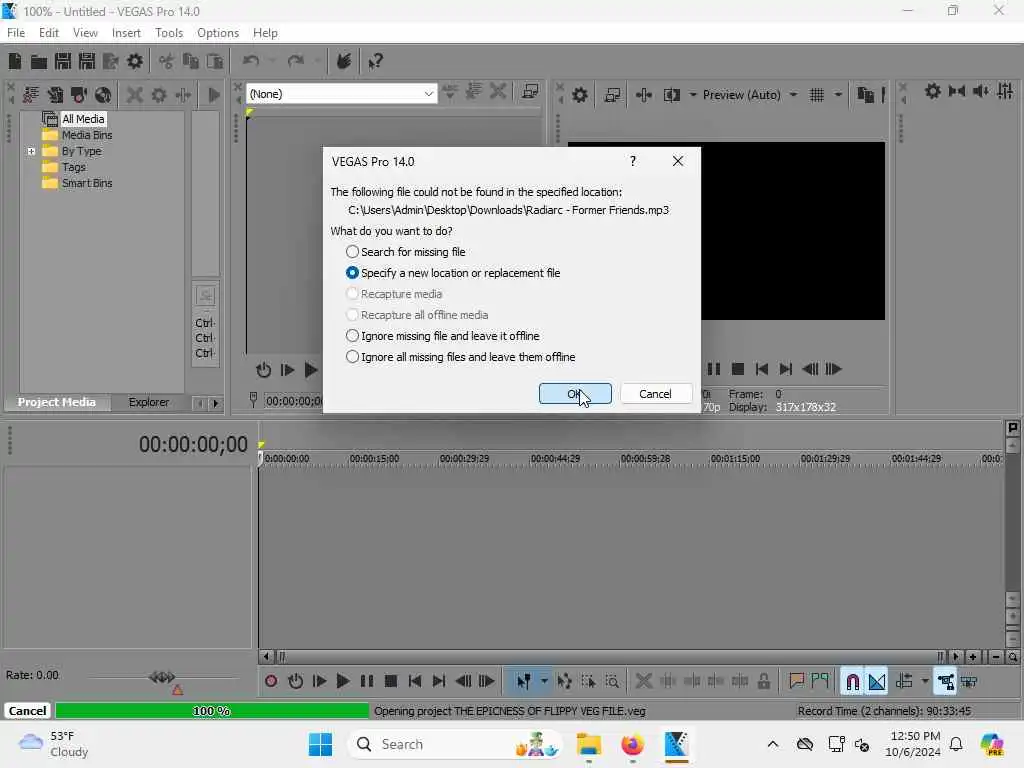Open the Preview (Auto) quality dropdown

pos(793,95)
